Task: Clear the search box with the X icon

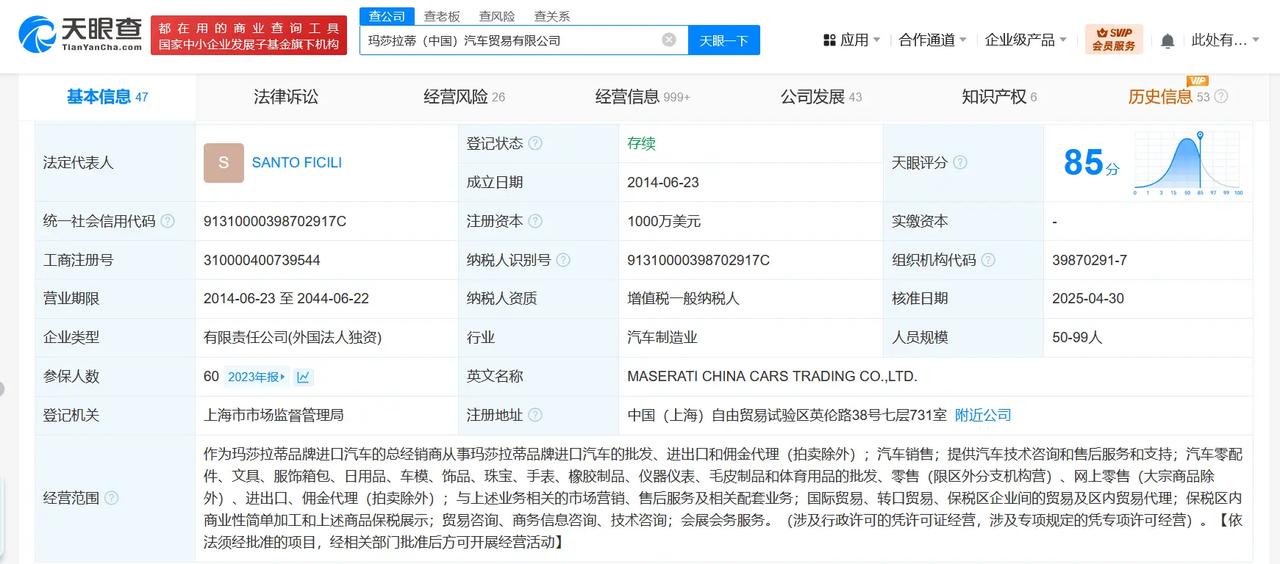Action: [x=669, y=40]
